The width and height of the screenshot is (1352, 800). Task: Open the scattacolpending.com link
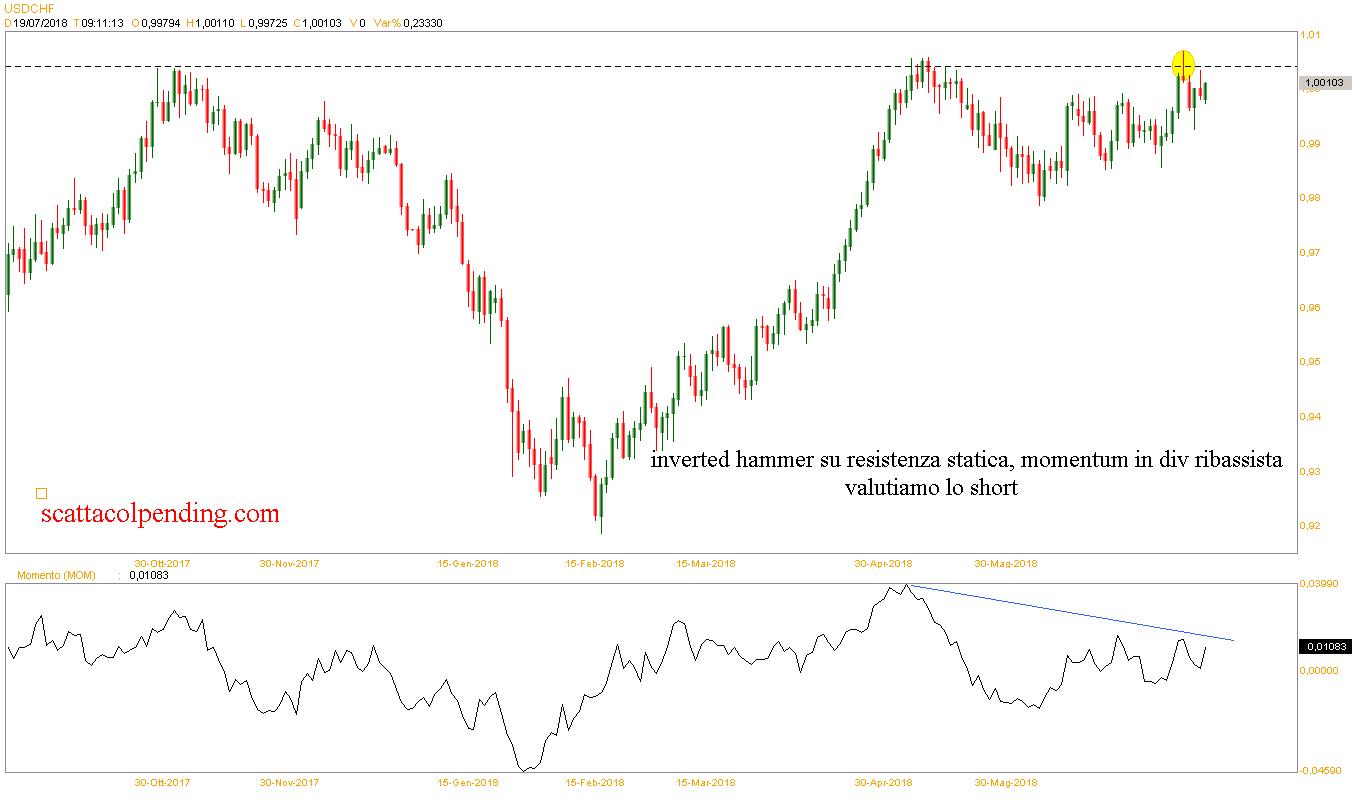[x=160, y=514]
